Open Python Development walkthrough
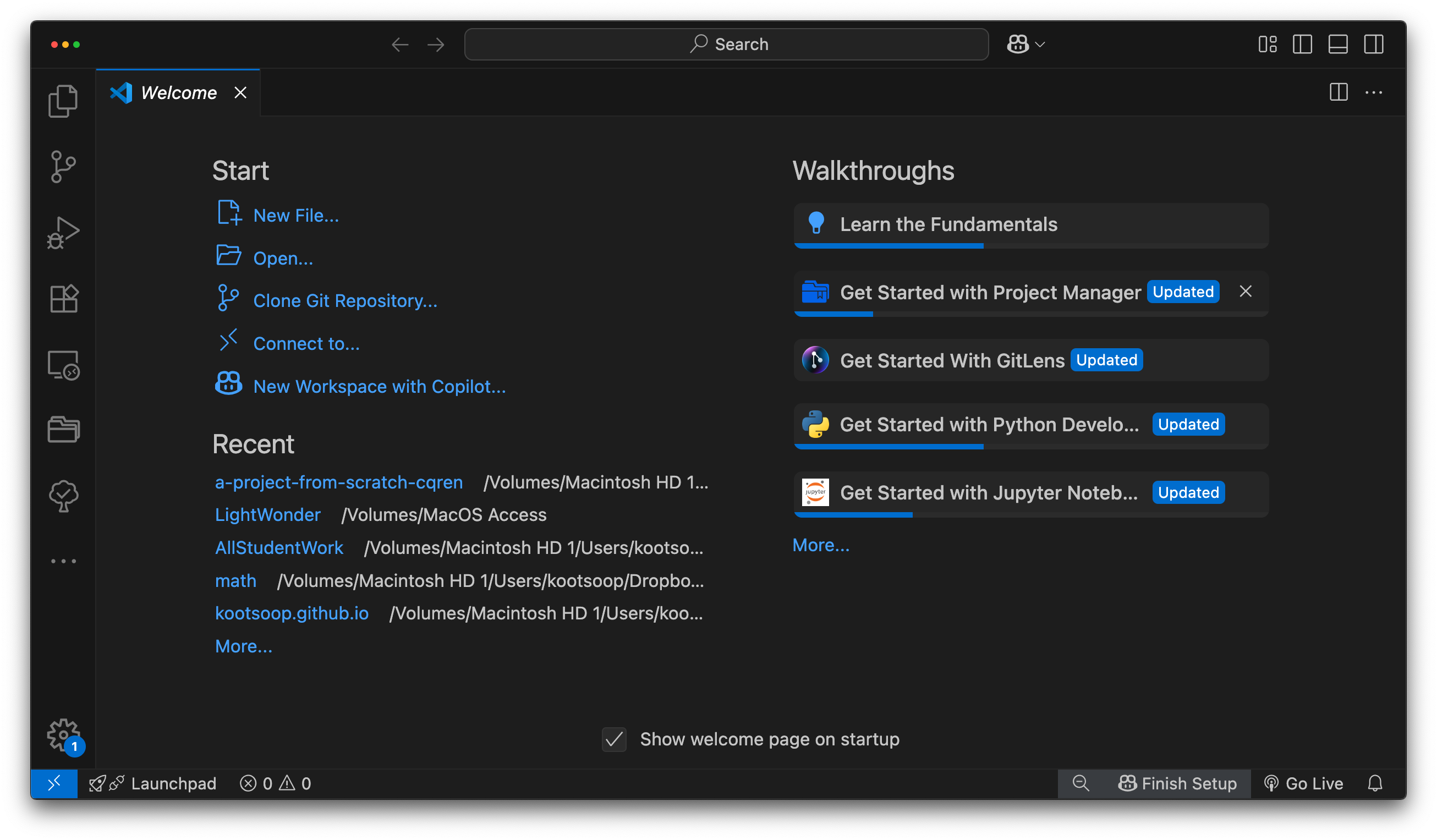 [1031, 425]
